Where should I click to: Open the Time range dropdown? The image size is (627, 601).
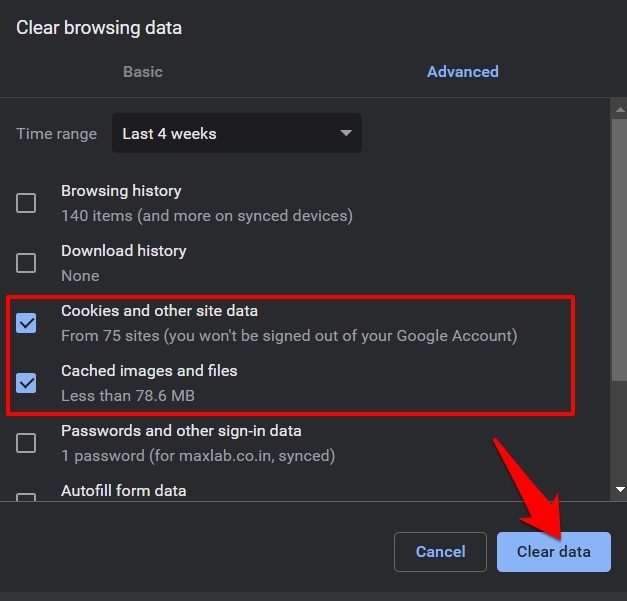[x=236, y=133]
